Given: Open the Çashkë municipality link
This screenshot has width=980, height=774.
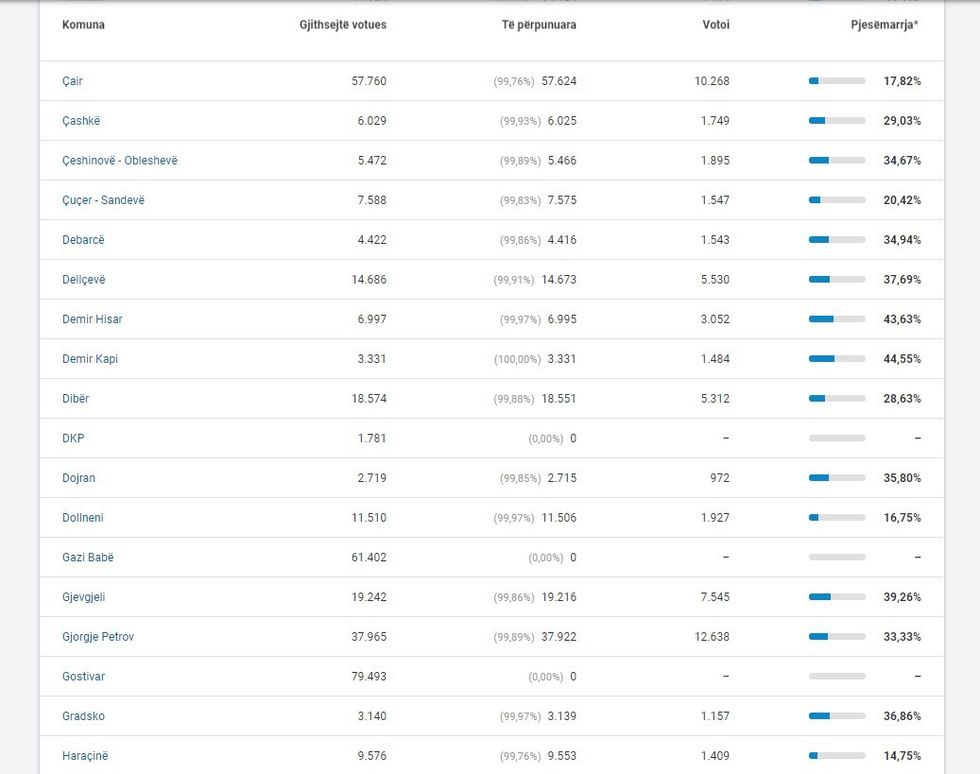Looking at the screenshot, I should [x=81, y=121].
